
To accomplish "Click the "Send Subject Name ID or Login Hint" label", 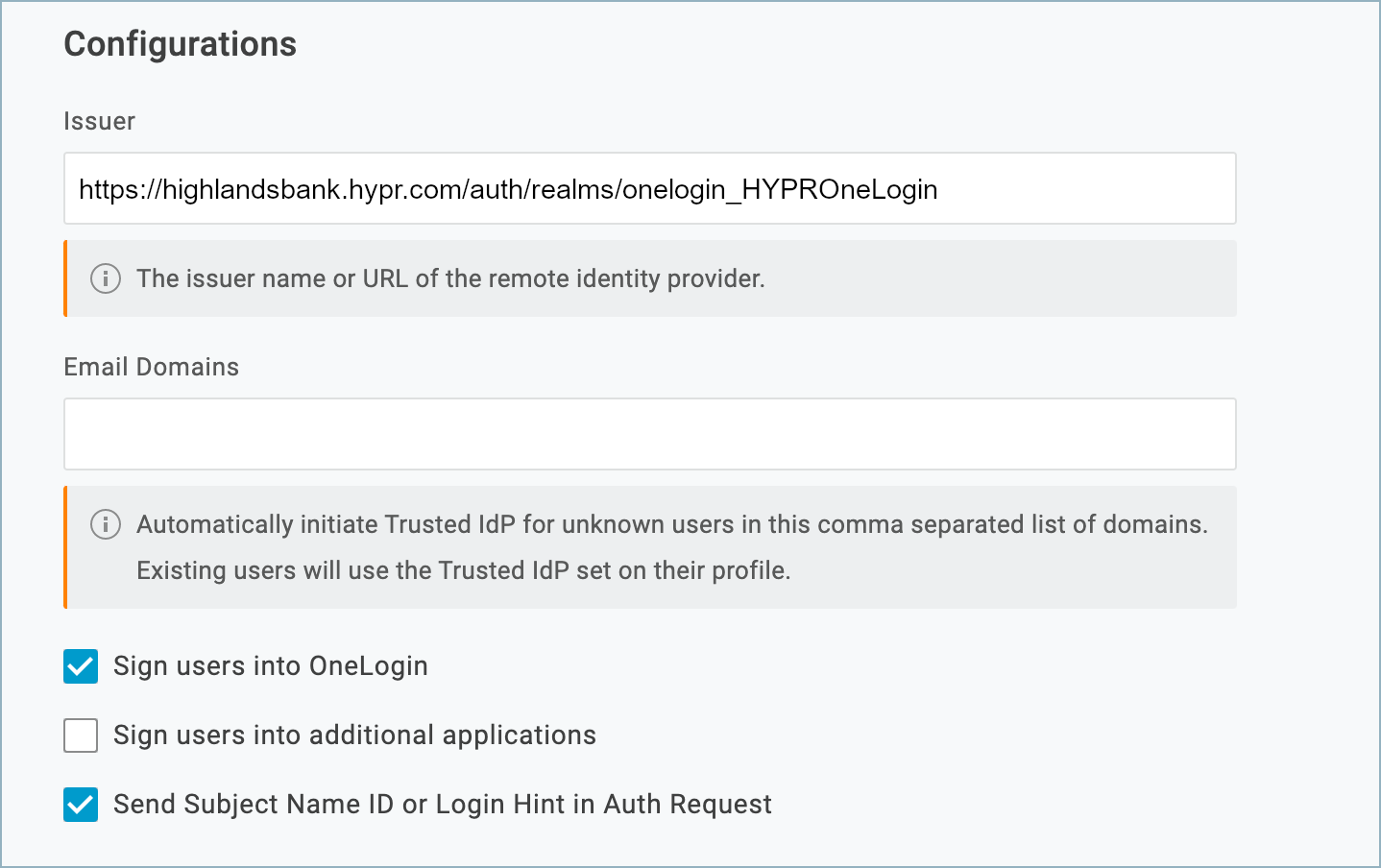I will (x=442, y=805).
